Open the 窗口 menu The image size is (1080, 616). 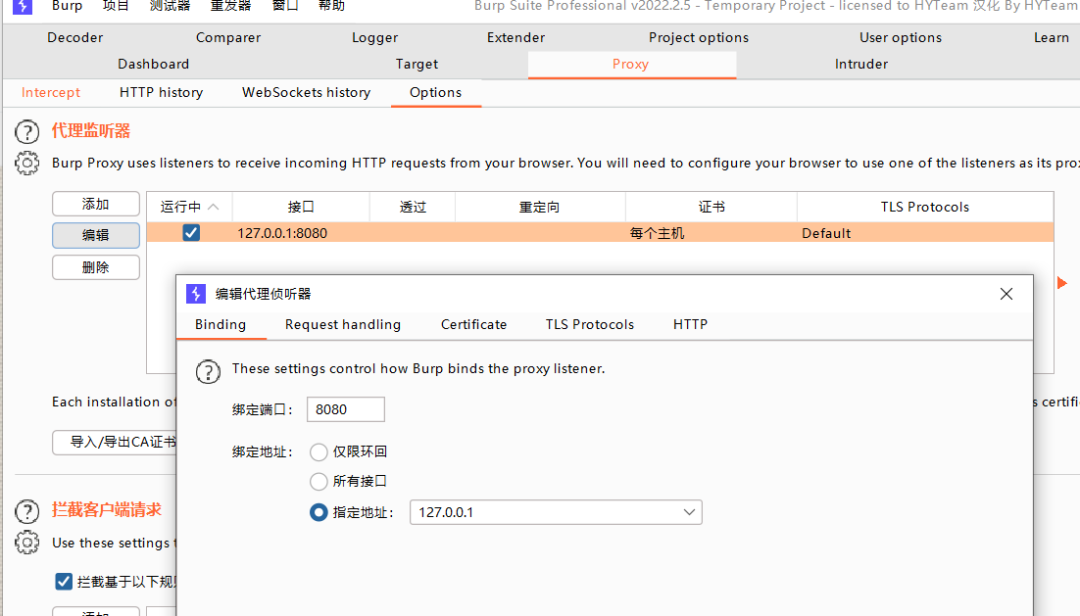(285, 6)
